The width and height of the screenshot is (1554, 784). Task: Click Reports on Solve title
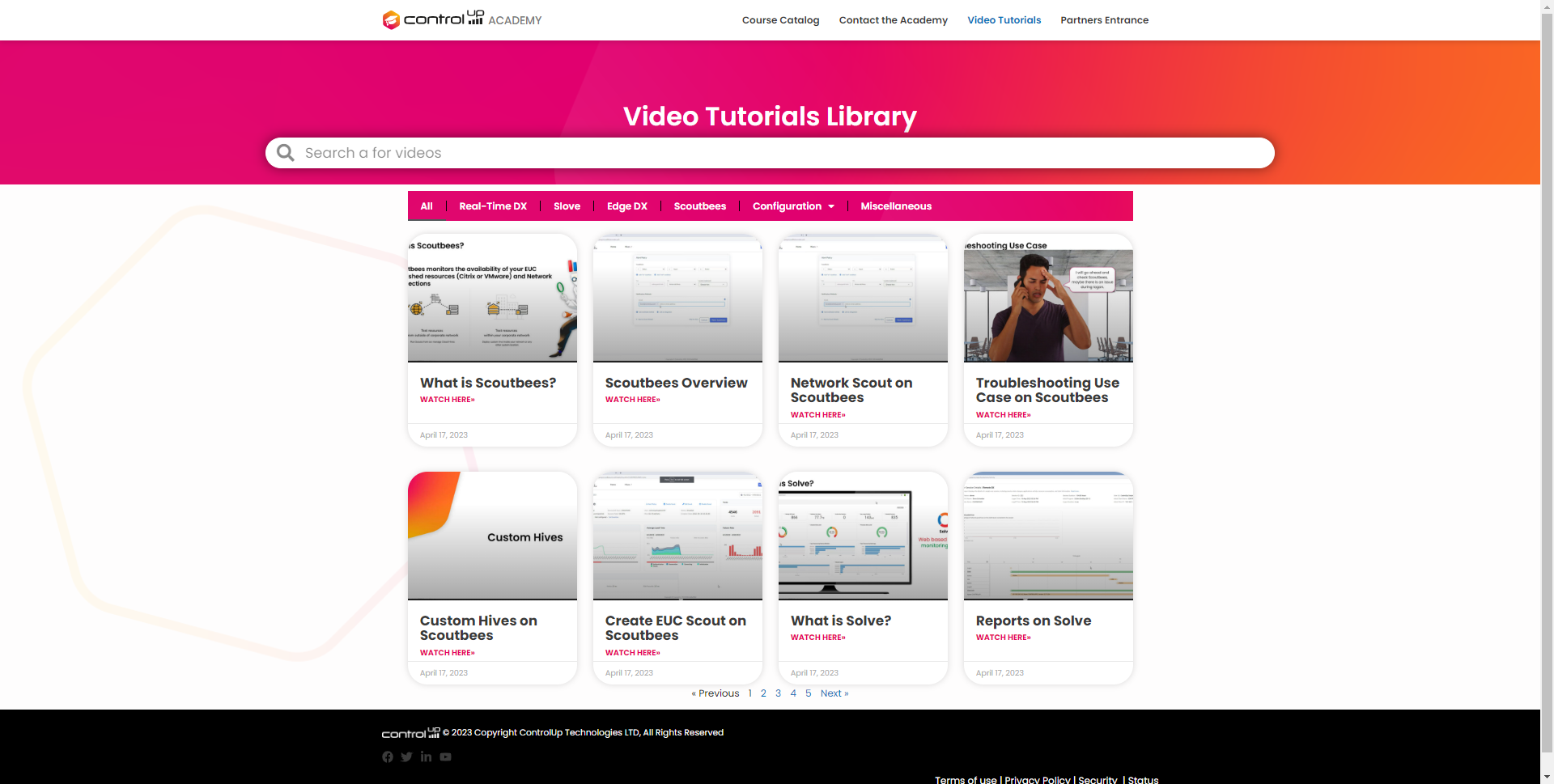pyautogui.click(x=1034, y=621)
